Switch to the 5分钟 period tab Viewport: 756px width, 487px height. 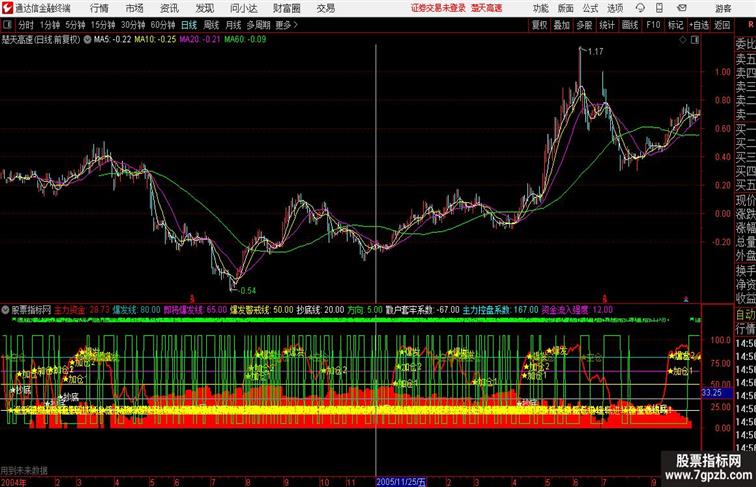[75, 25]
